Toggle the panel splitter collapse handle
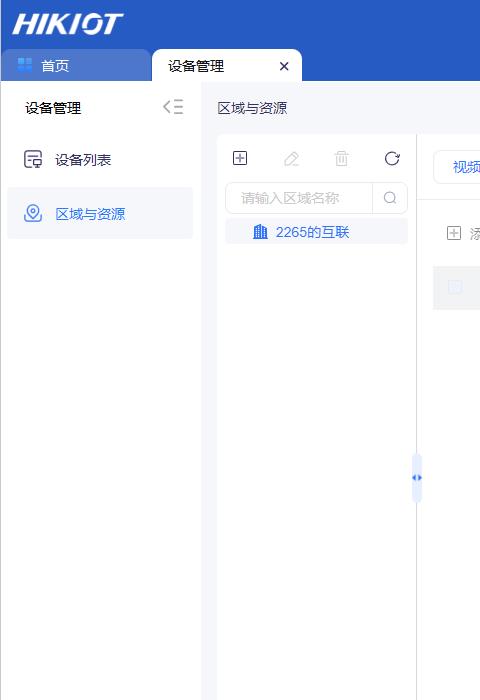The width and height of the screenshot is (480, 700). pos(417,478)
